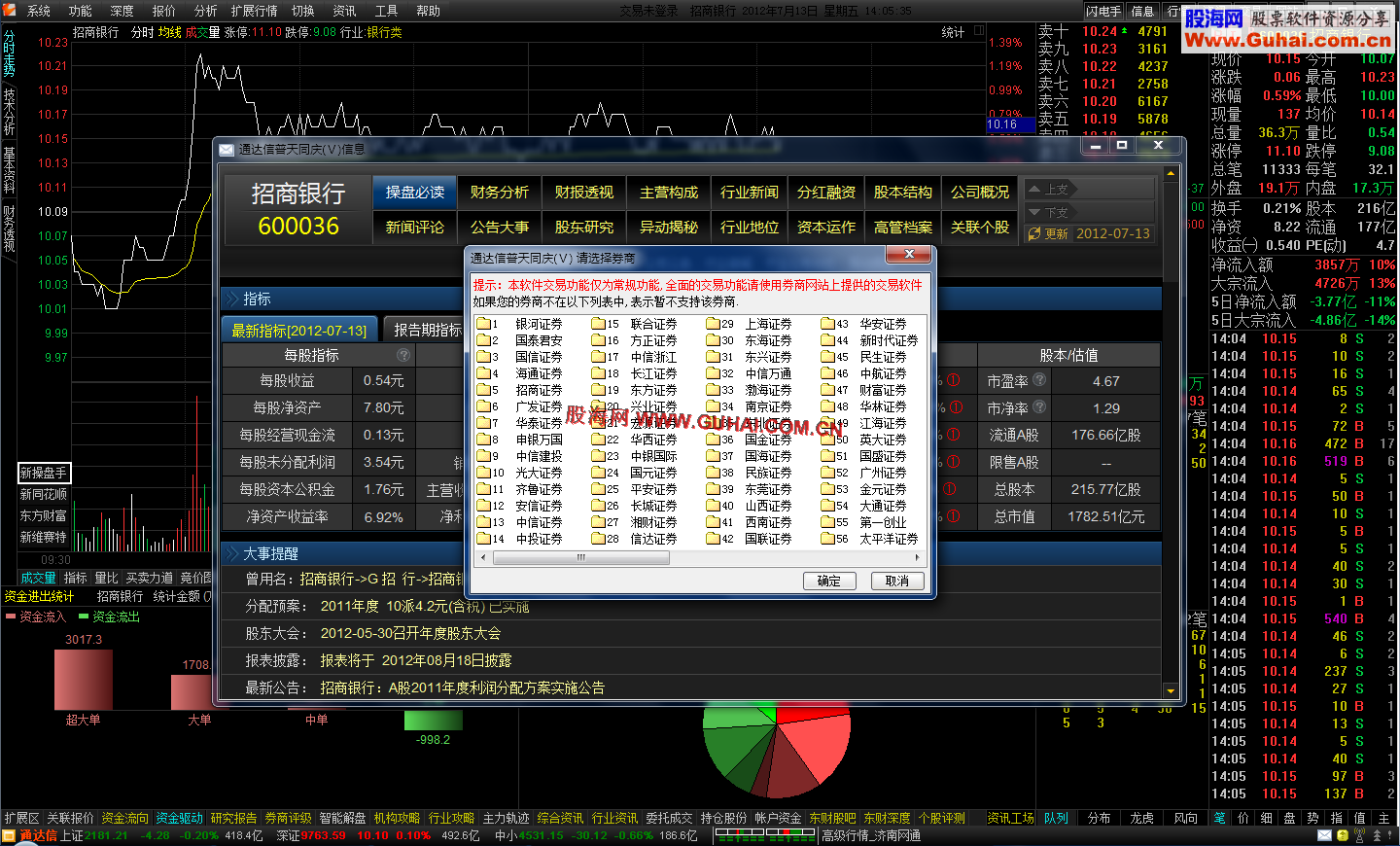Open 财务分析 info section
Viewport: 1400px width, 846px height.
click(x=500, y=193)
